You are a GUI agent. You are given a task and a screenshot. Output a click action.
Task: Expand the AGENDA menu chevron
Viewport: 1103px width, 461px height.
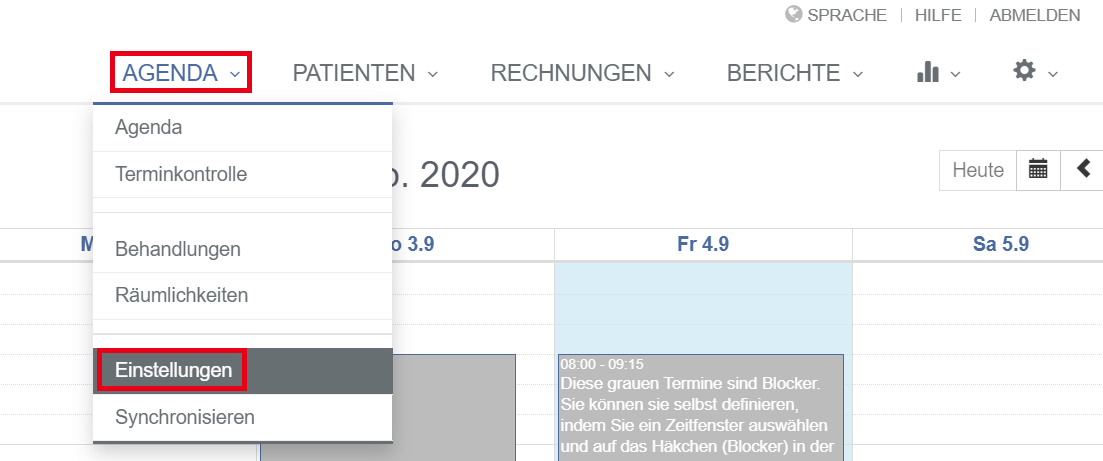pyautogui.click(x=235, y=73)
